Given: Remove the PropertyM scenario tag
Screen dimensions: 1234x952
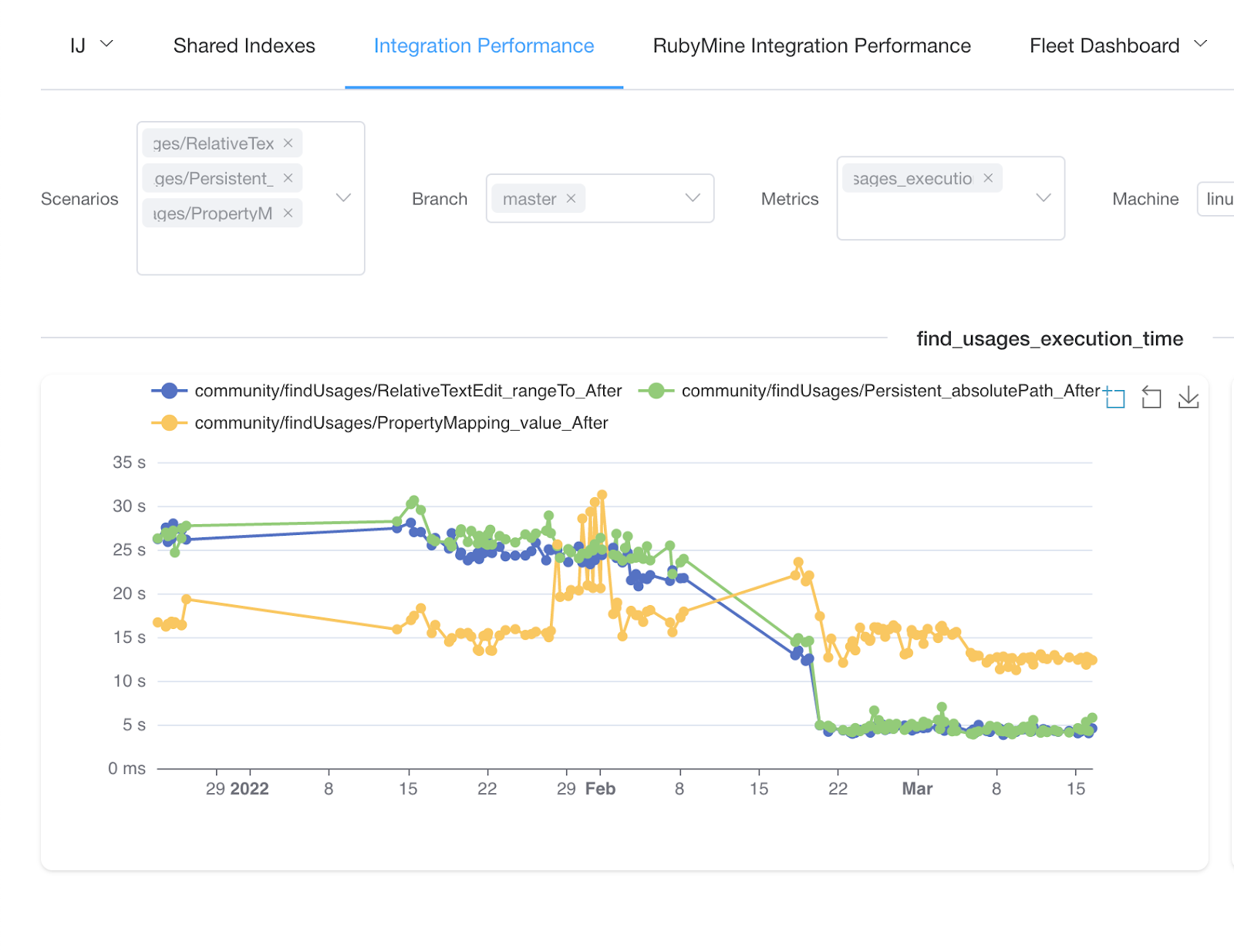Looking at the screenshot, I should (x=288, y=214).
